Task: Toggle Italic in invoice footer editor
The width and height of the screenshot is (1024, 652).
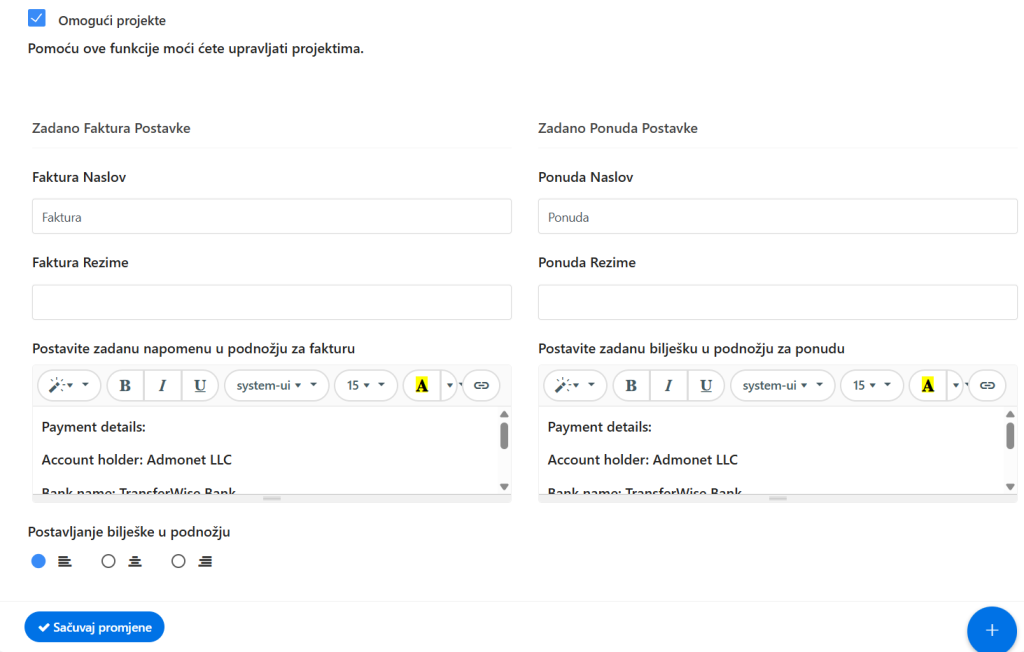Action: (x=162, y=385)
